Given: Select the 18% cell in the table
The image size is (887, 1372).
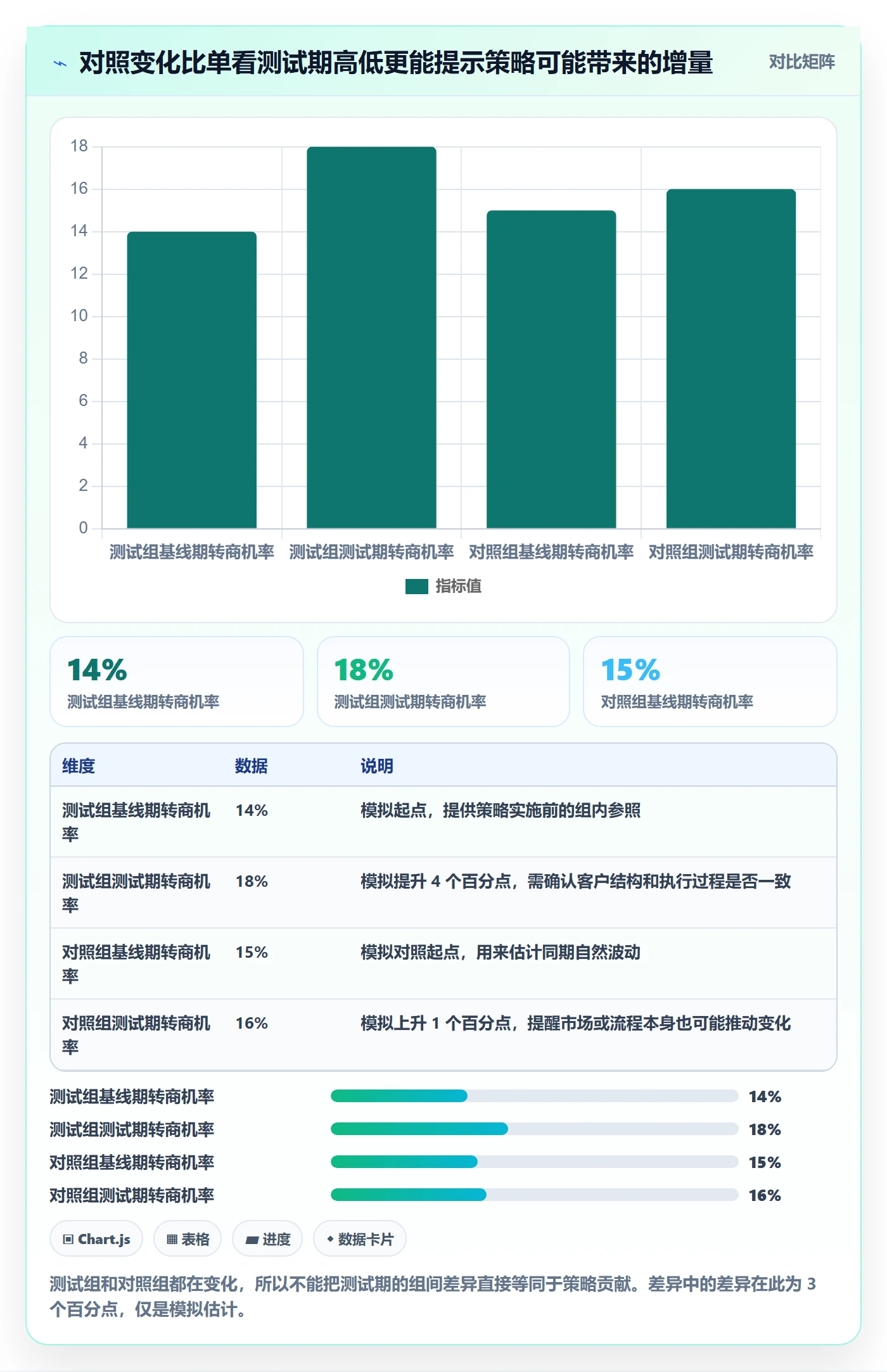Looking at the screenshot, I should click(x=252, y=881).
